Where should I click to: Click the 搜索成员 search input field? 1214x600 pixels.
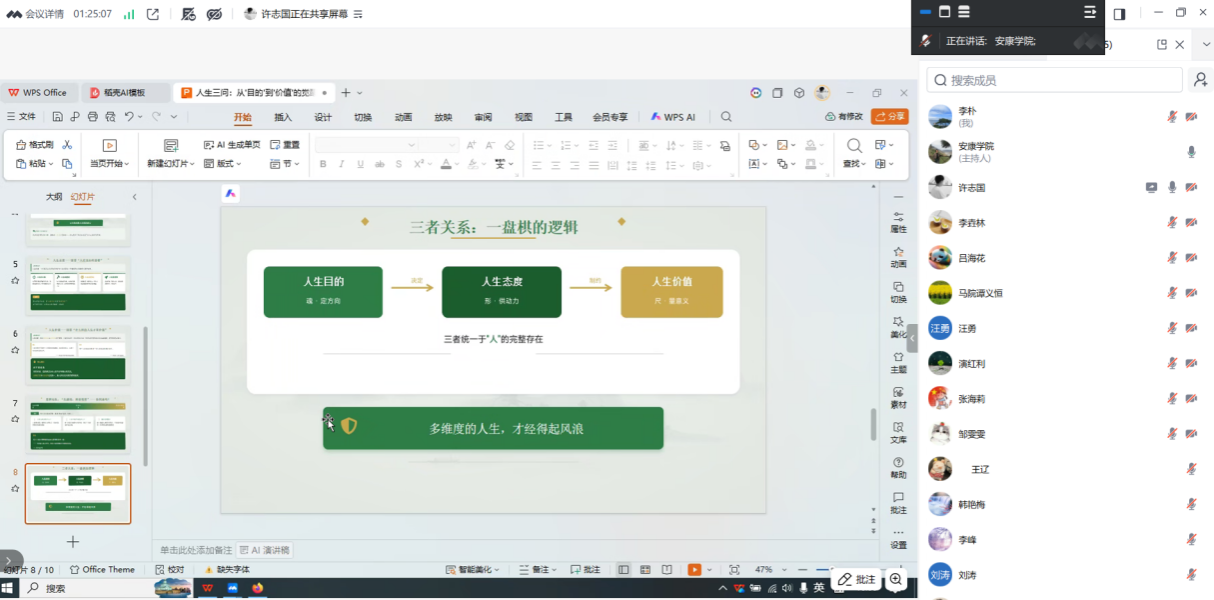[x=1054, y=80]
